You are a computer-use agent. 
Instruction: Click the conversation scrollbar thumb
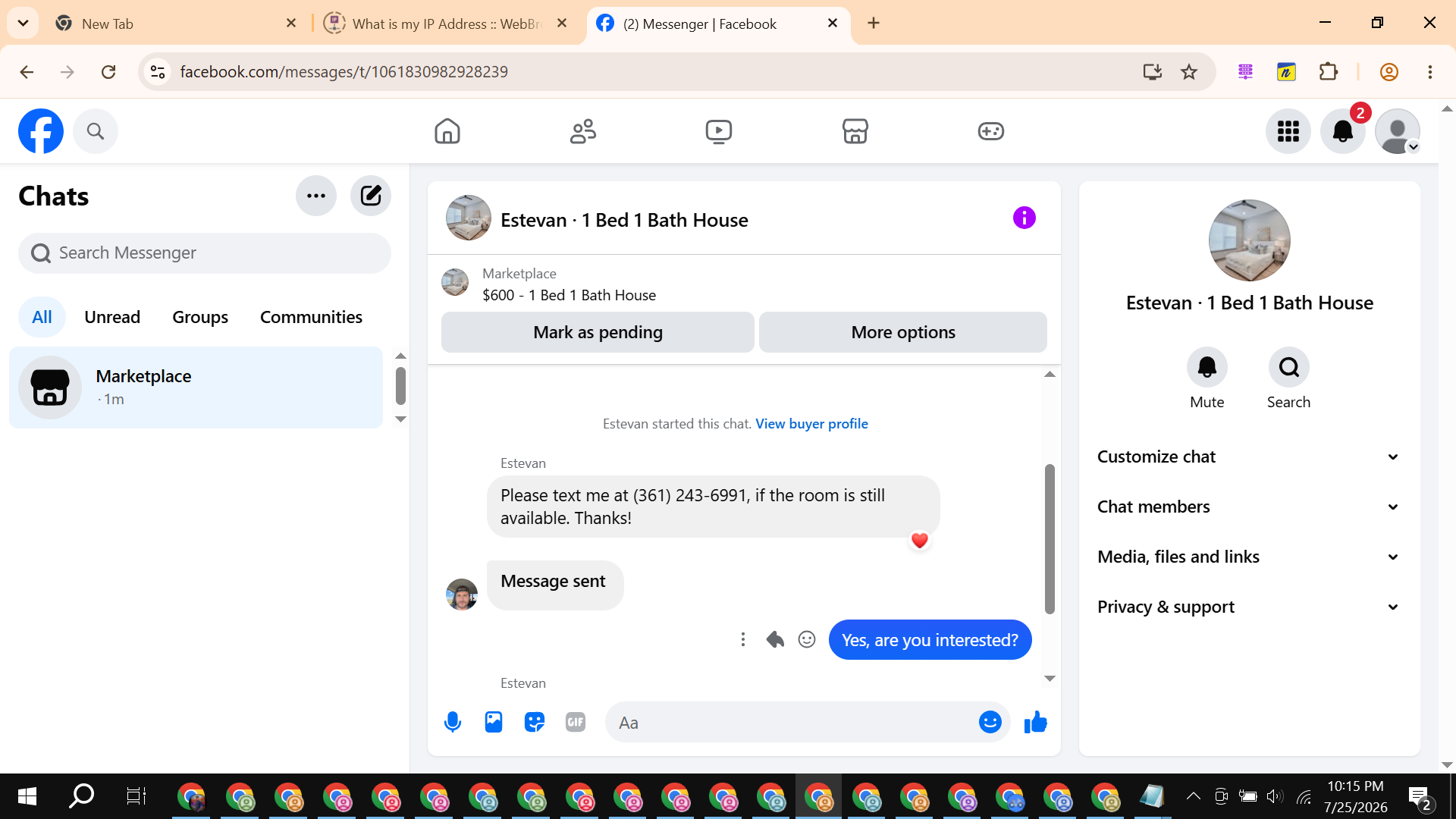(x=1050, y=538)
